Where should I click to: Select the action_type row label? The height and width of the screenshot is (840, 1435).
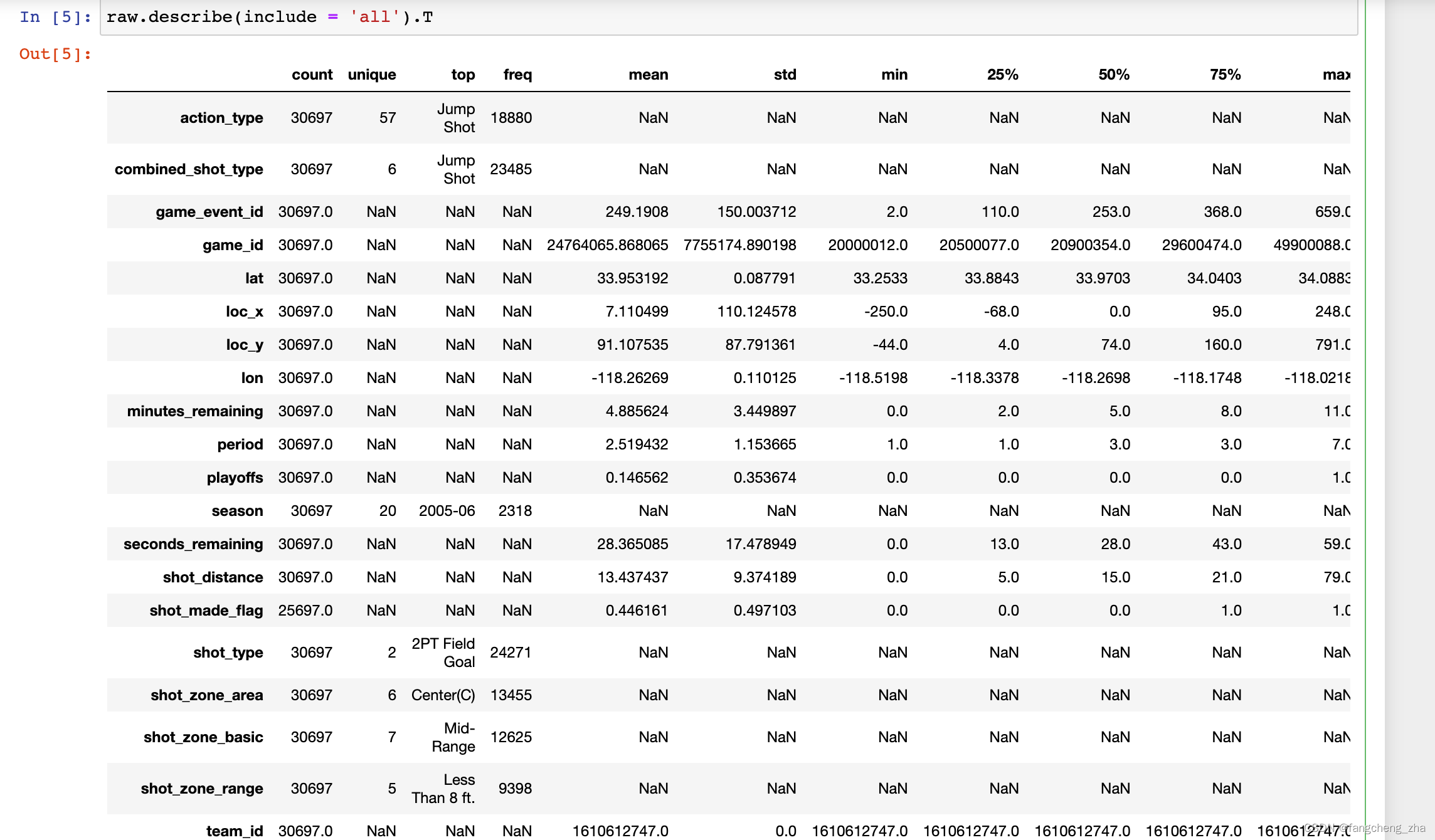tap(221, 118)
